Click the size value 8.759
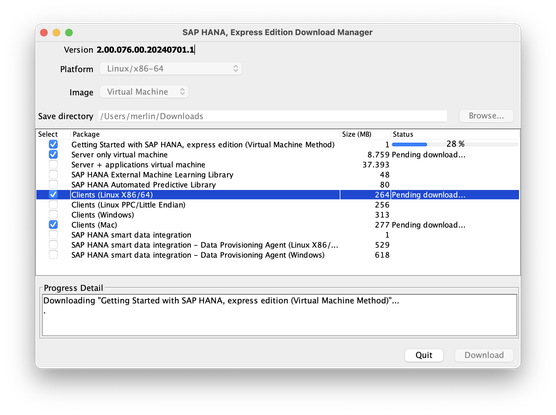 tap(378, 154)
